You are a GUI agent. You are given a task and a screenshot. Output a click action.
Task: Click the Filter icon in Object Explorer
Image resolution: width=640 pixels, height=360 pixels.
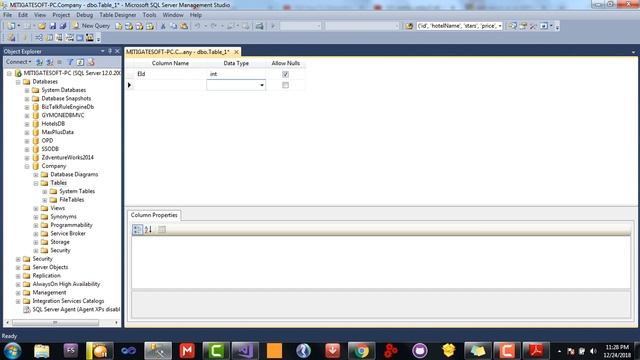(x=70, y=62)
